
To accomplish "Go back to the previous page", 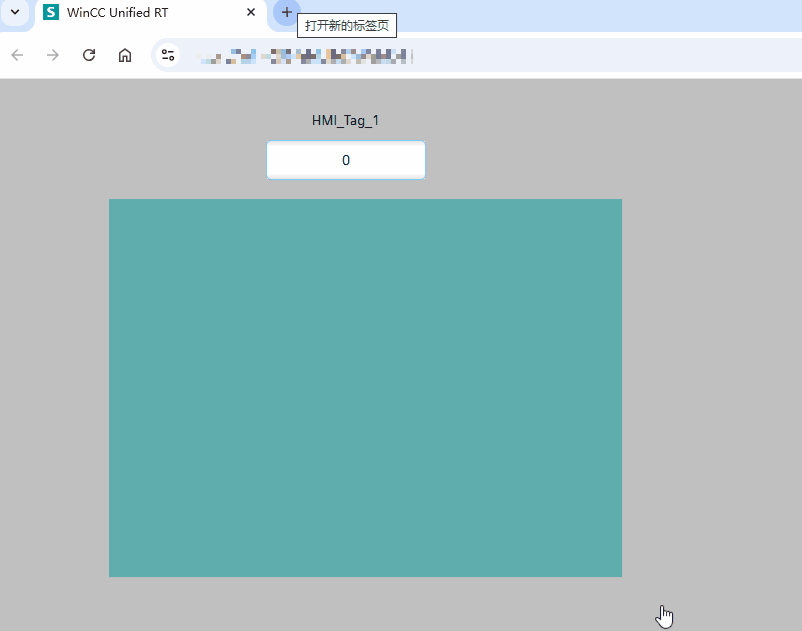I will coord(17,55).
